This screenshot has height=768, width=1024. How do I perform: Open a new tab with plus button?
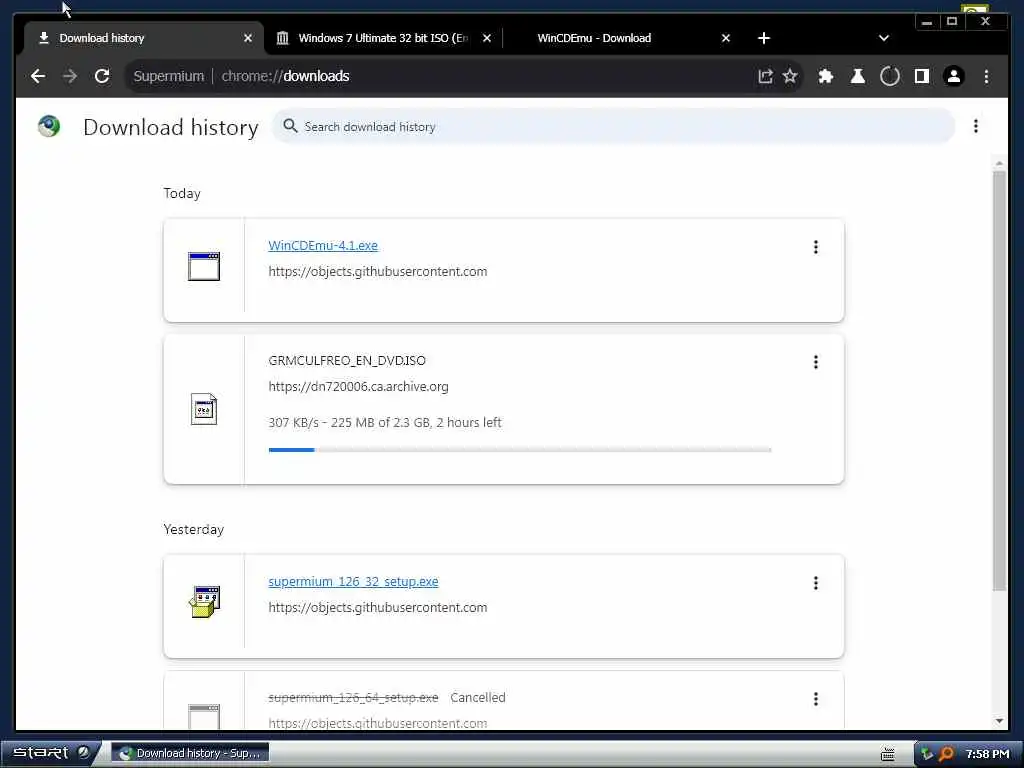[x=763, y=39]
